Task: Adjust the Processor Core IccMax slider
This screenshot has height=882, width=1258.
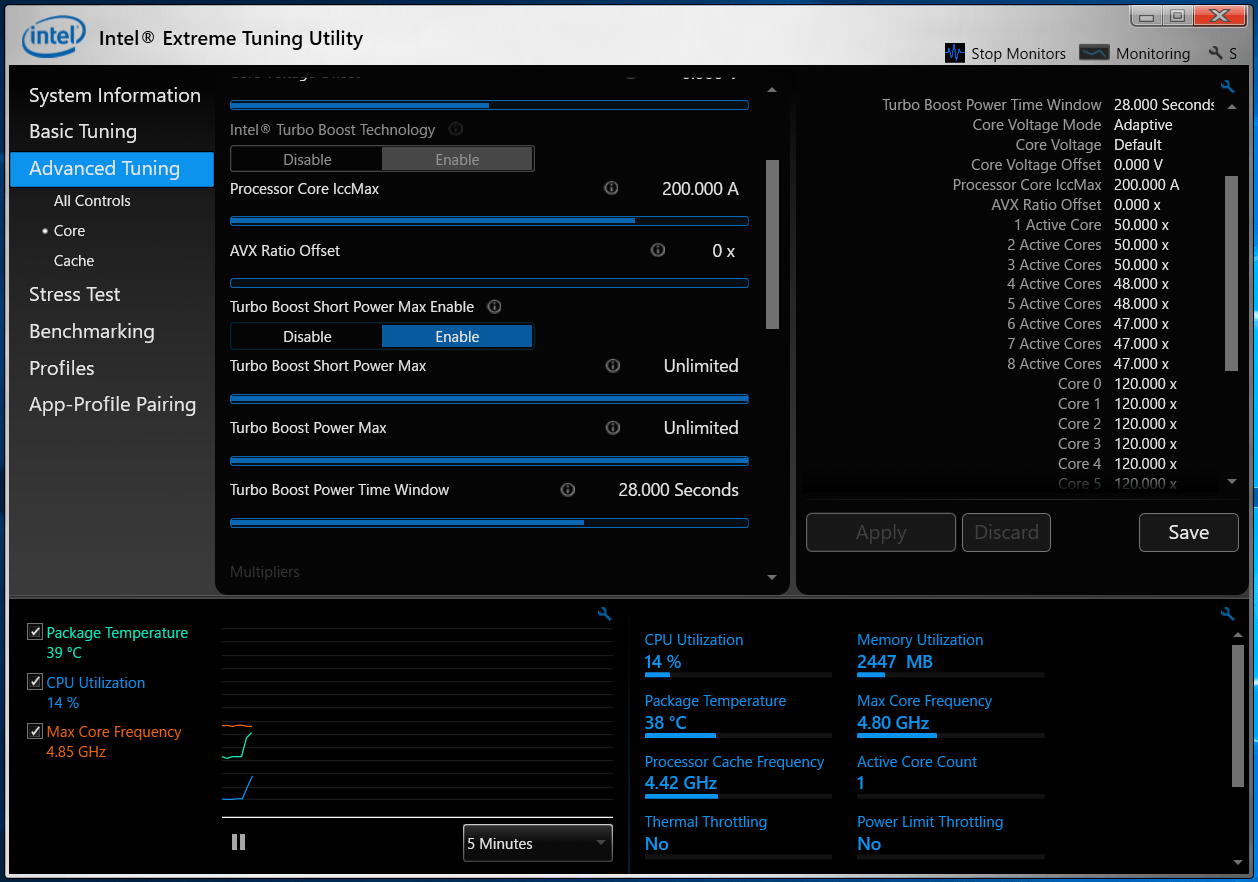Action: [489, 221]
